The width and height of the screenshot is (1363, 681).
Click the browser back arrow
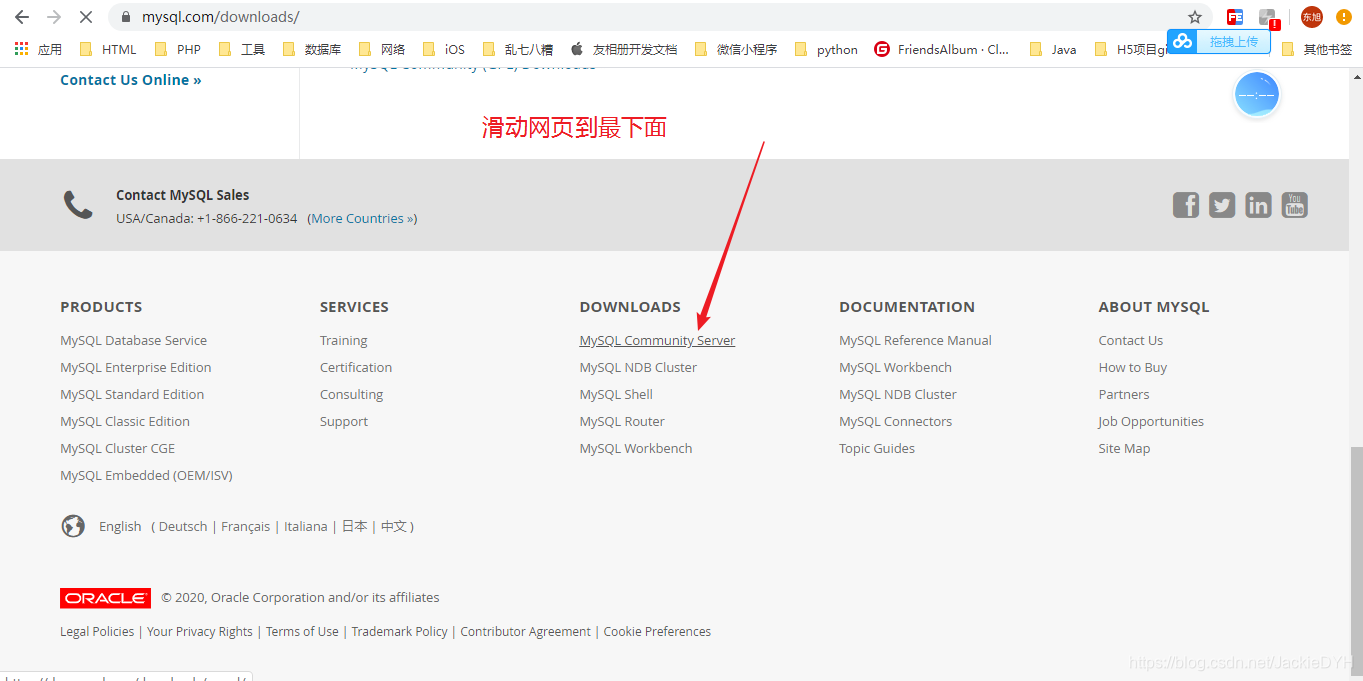(22, 17)
